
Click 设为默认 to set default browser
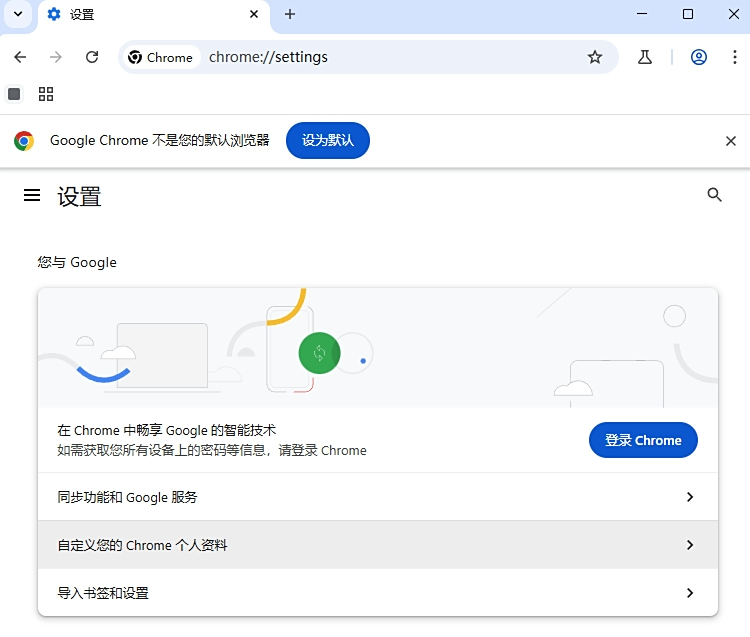[x=328, y=141]
